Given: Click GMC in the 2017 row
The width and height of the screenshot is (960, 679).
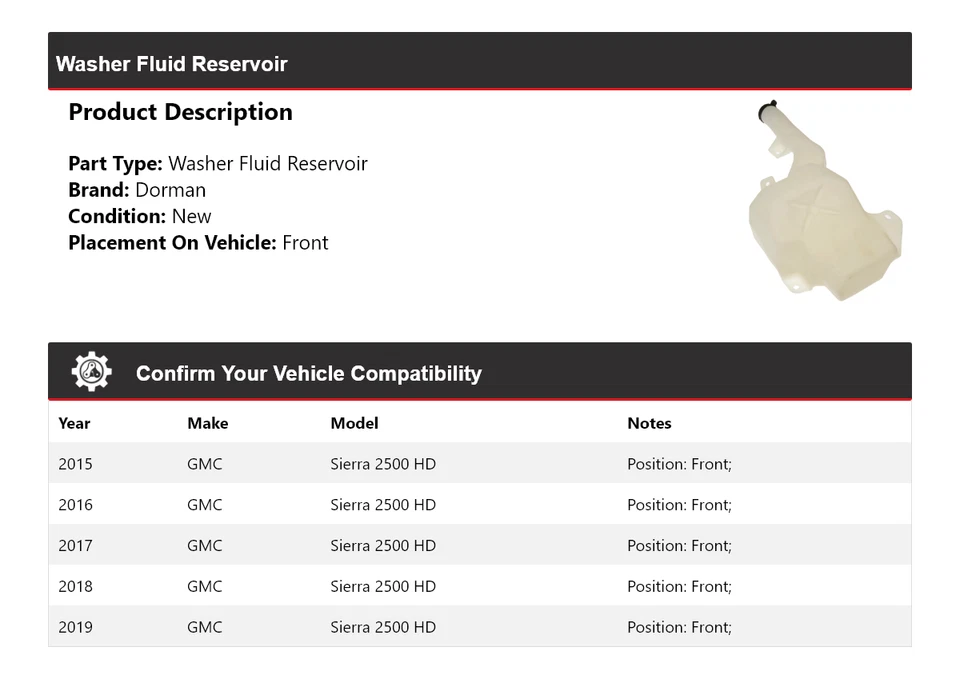Looking at the screenshot, I should pos(204,546).
